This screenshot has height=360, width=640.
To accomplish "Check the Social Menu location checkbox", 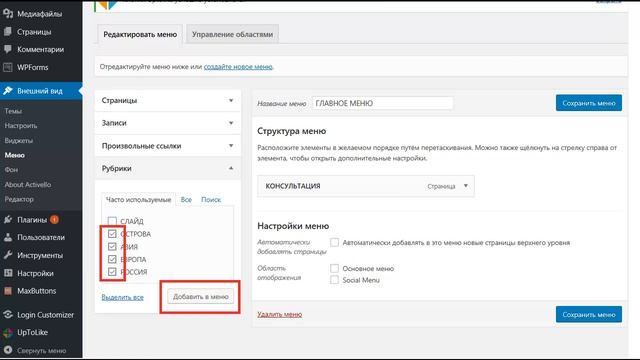I will [x=334, y=280].
